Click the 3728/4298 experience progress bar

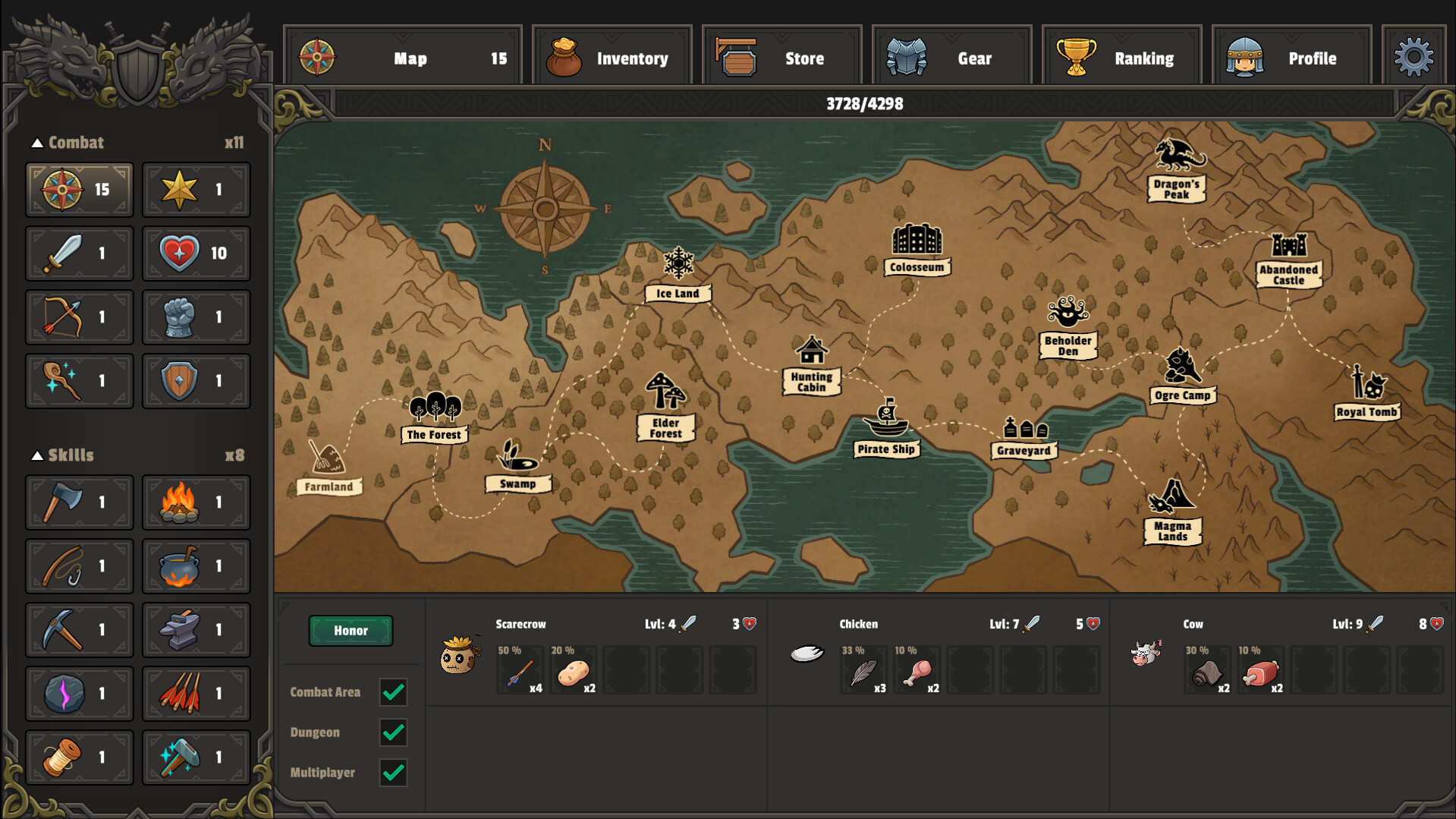coord(864,103)
